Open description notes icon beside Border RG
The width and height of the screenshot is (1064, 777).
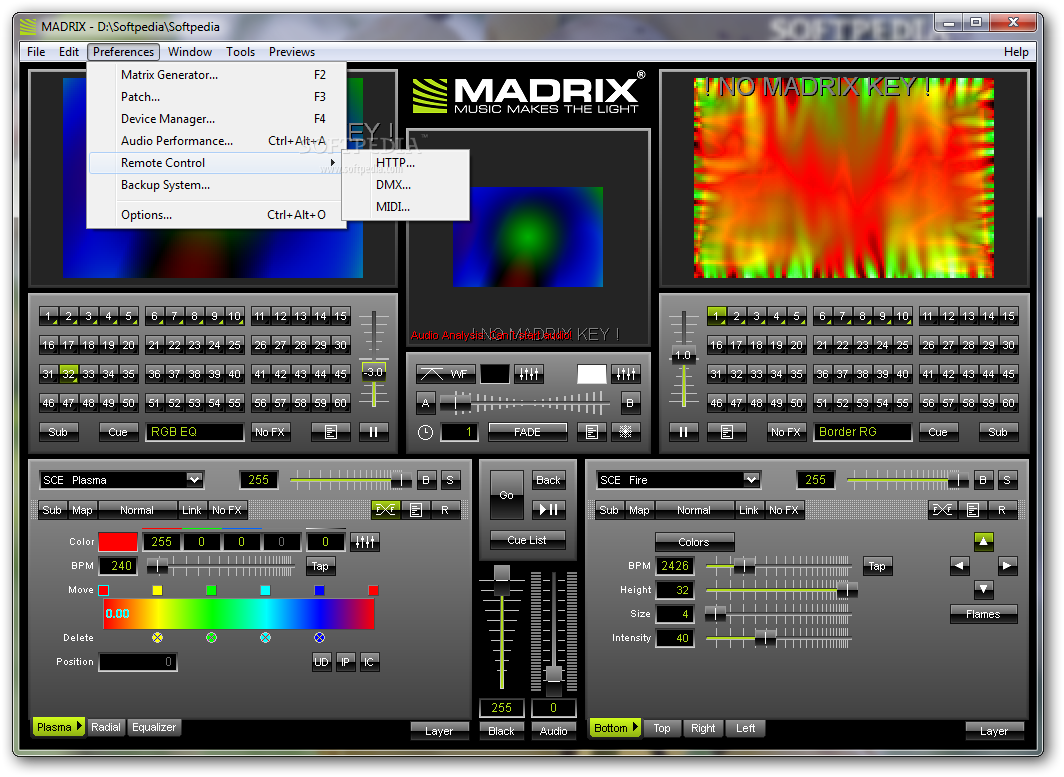point(727,432)
